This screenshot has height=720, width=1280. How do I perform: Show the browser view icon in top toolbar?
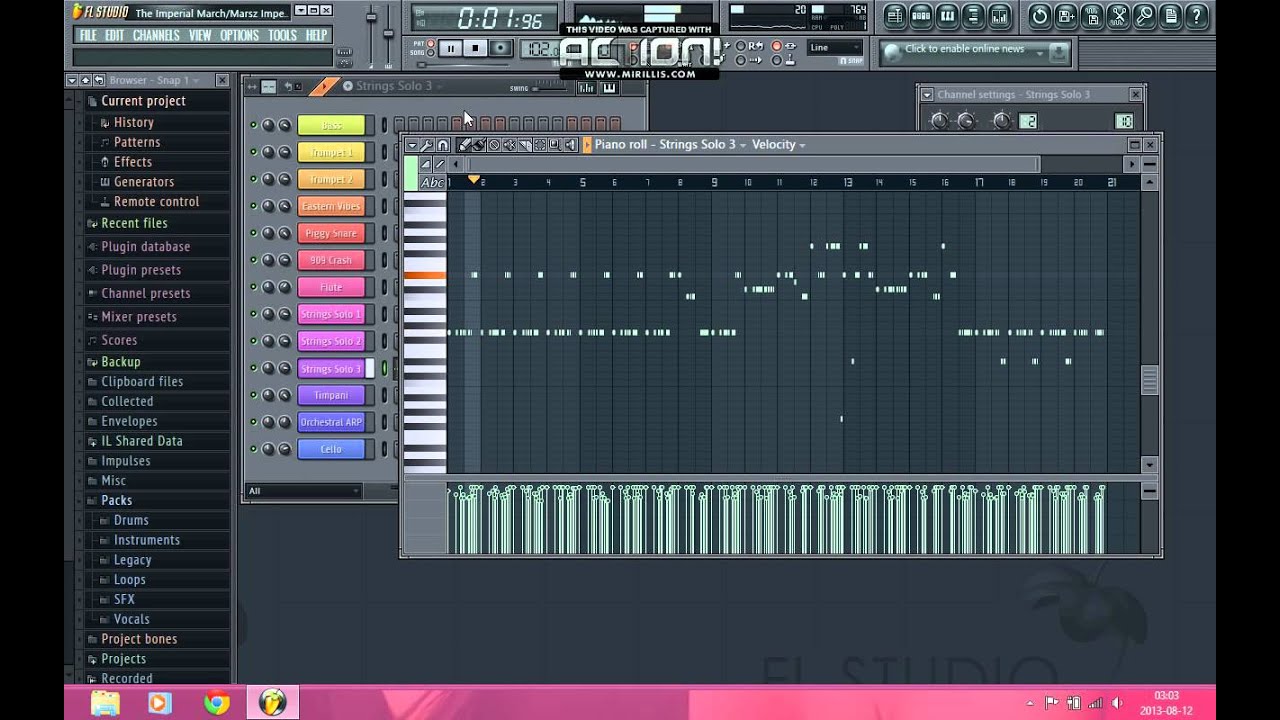pyautogui.click(x=973, y=16)
